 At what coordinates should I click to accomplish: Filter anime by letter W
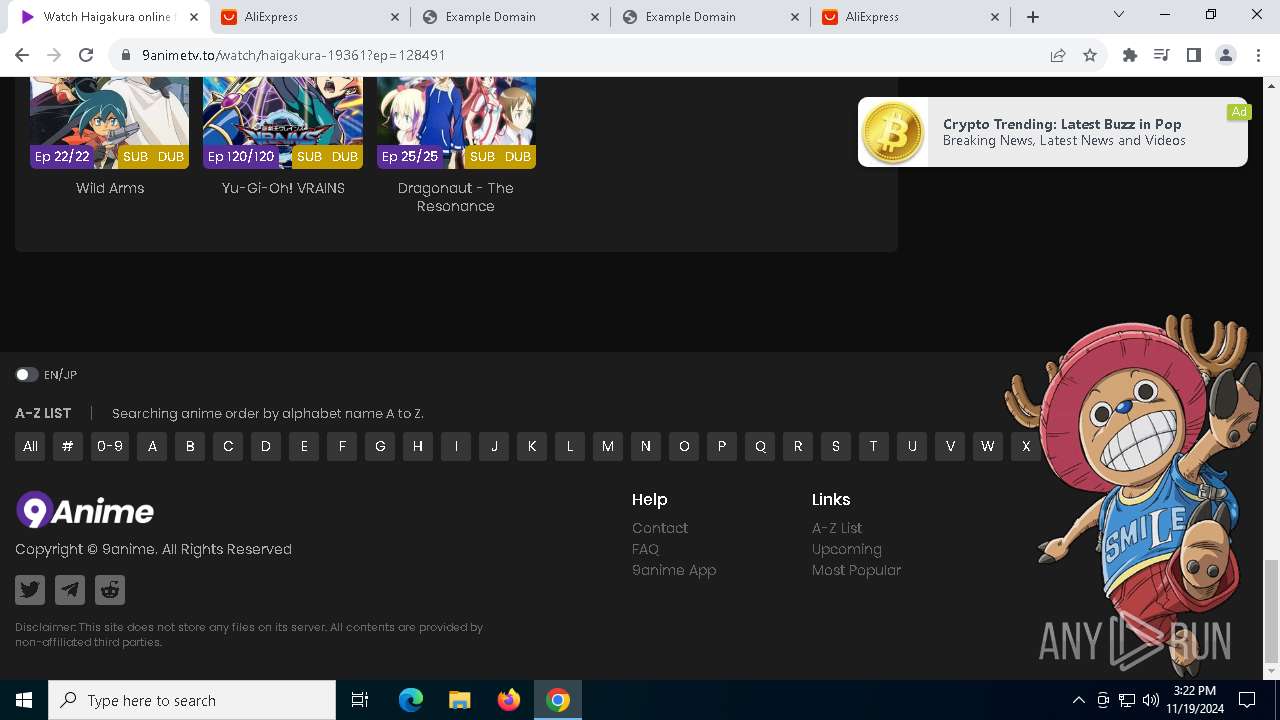(x=988, y=446)
